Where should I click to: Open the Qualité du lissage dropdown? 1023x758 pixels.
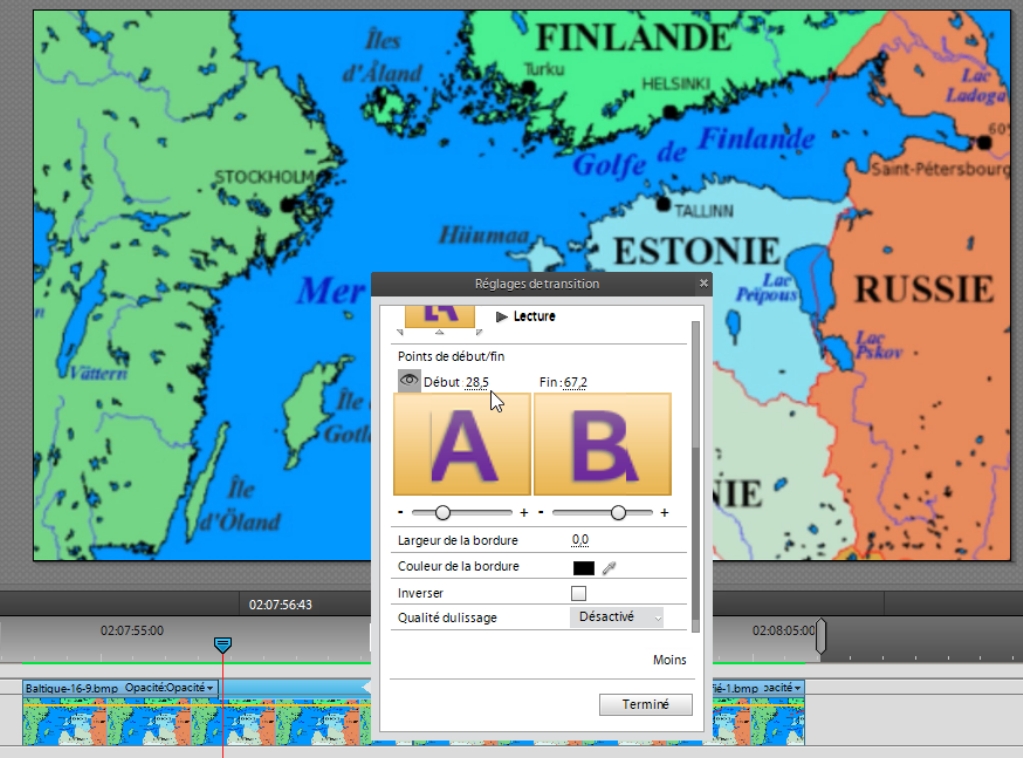click(617, 617)
